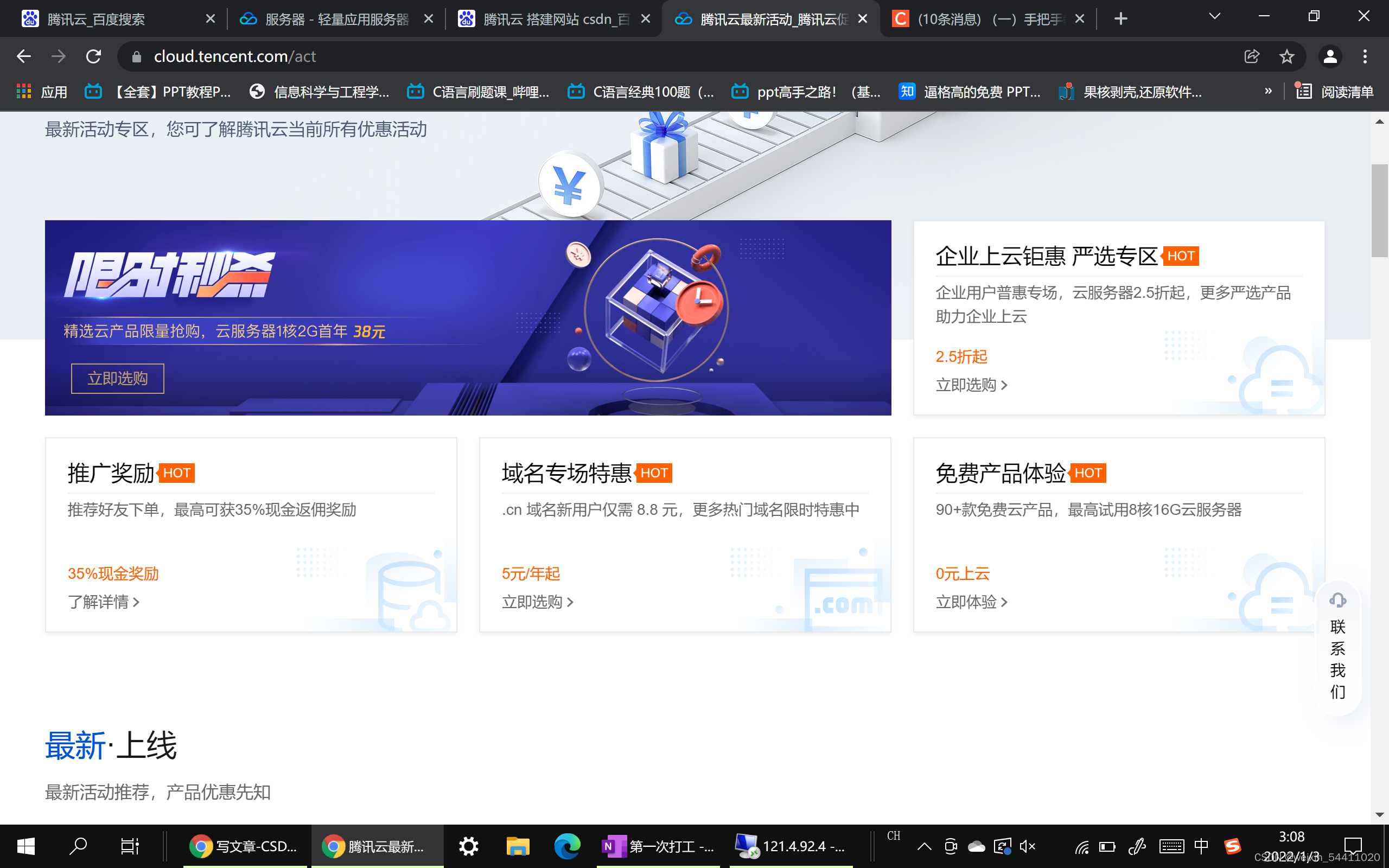
Task: Open the tab search dropdown arrow
Action: point(1214,17)
